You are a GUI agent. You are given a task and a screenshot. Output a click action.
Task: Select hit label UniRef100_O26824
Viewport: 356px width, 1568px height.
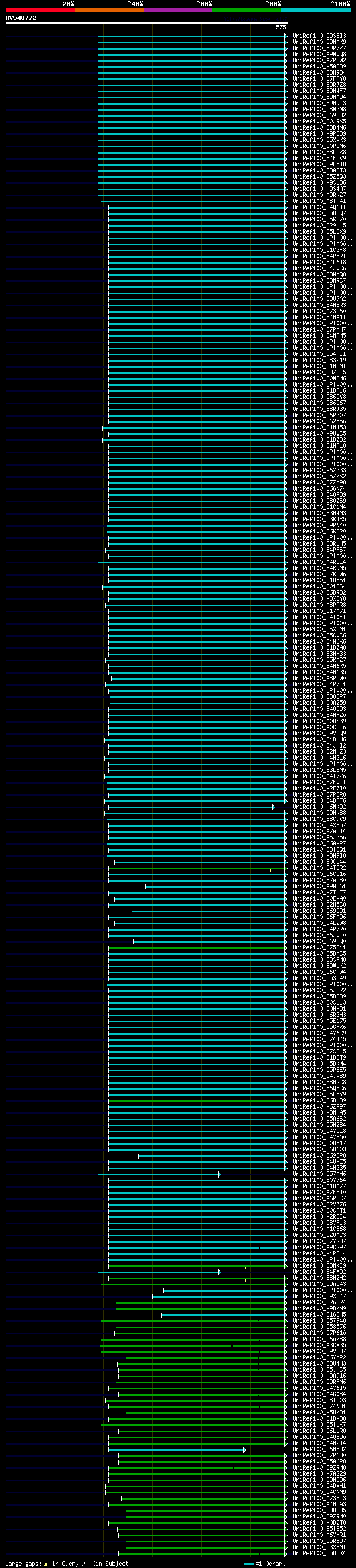(x=319, y=1302)
